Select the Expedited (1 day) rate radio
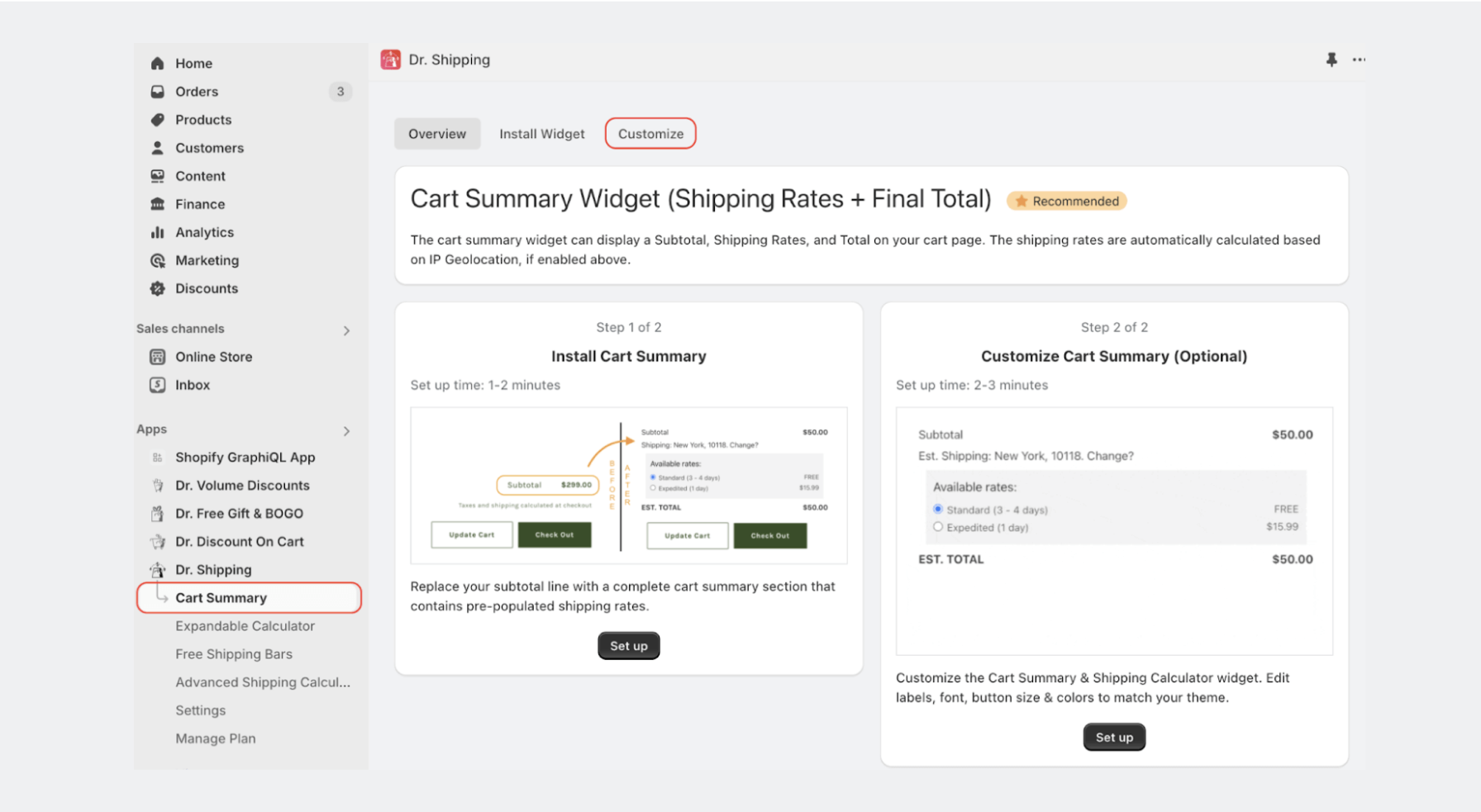The height and width of the screenshot is (812, 1481). coord(937,526)
